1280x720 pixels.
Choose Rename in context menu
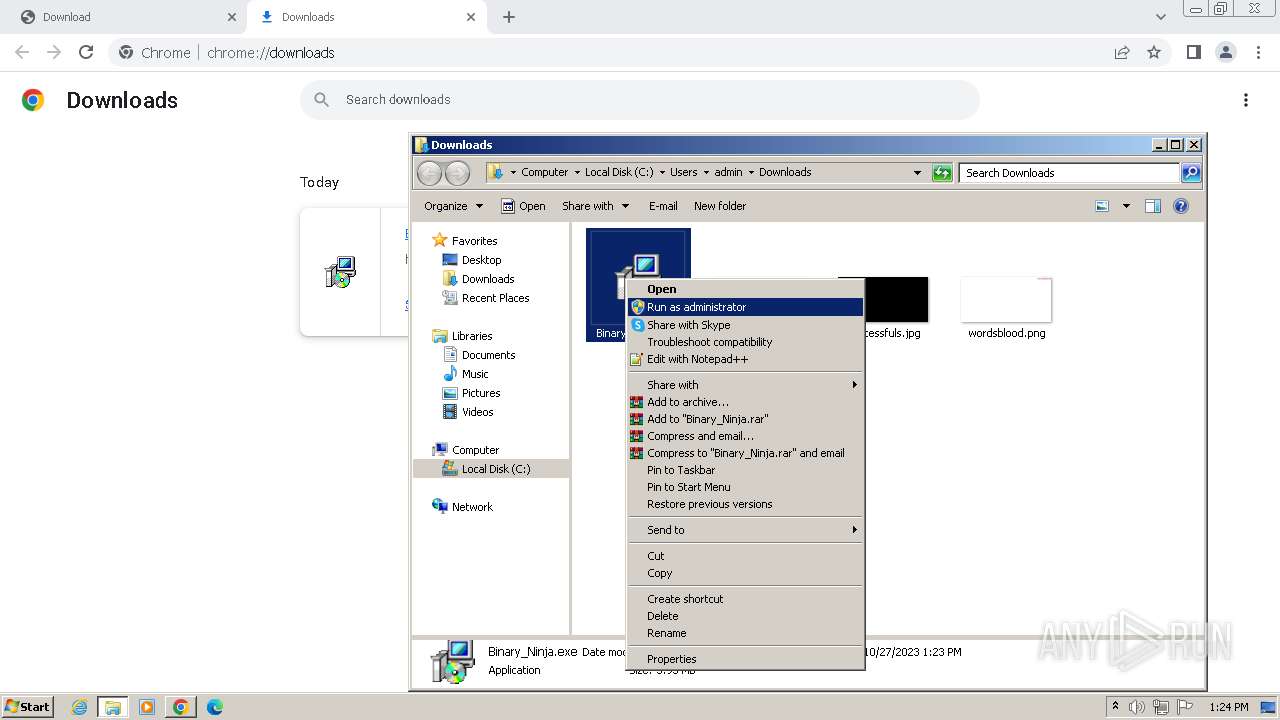(x=745, y=633)
